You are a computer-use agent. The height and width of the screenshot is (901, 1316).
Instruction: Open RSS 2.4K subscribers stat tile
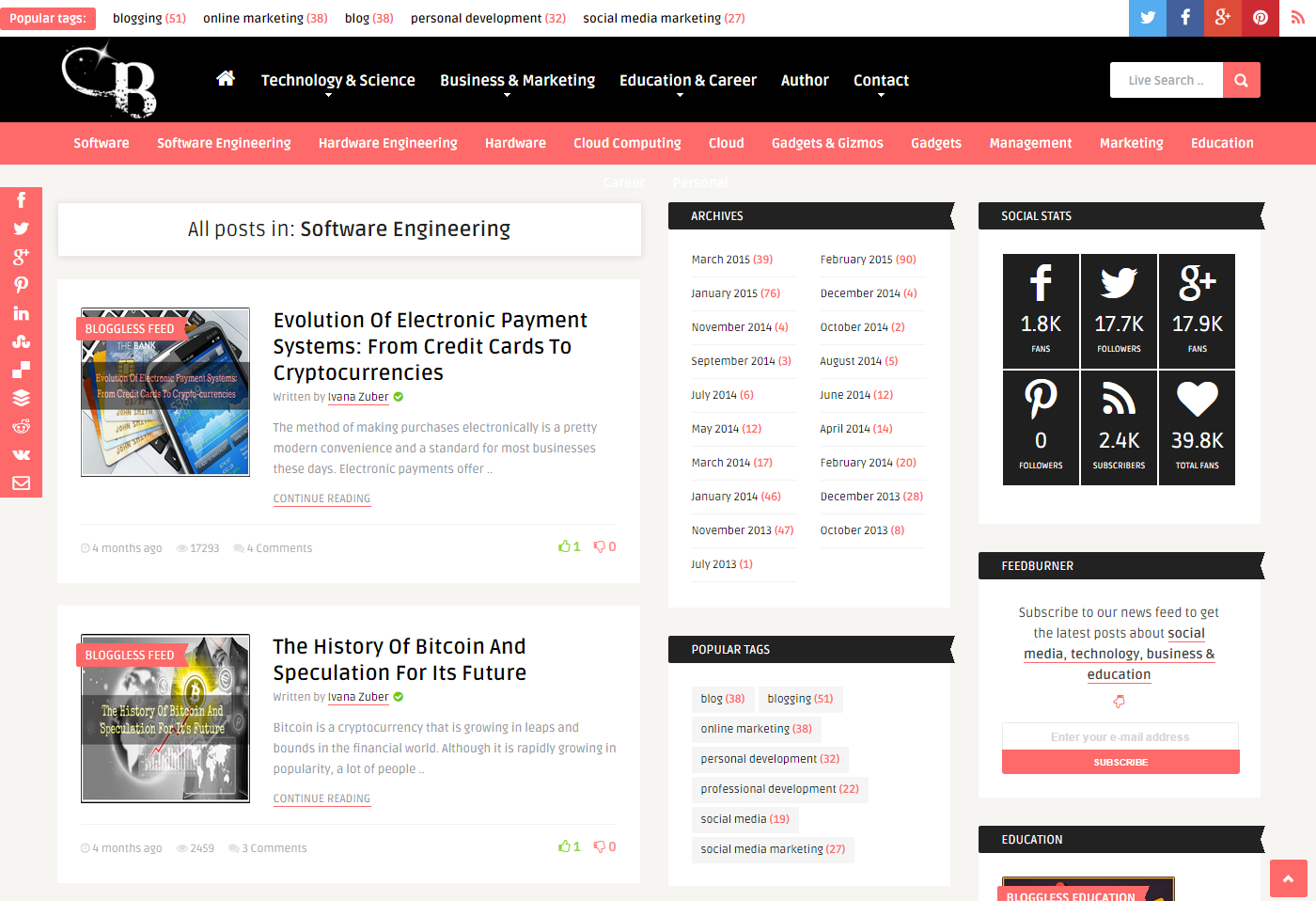click(x=1119, y=428)
